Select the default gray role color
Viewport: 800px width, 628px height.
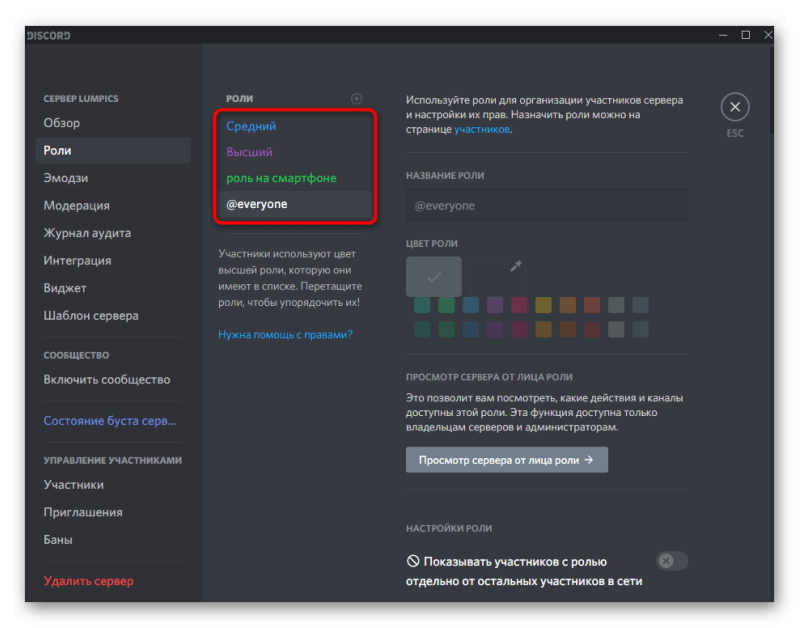pos(434,277)
